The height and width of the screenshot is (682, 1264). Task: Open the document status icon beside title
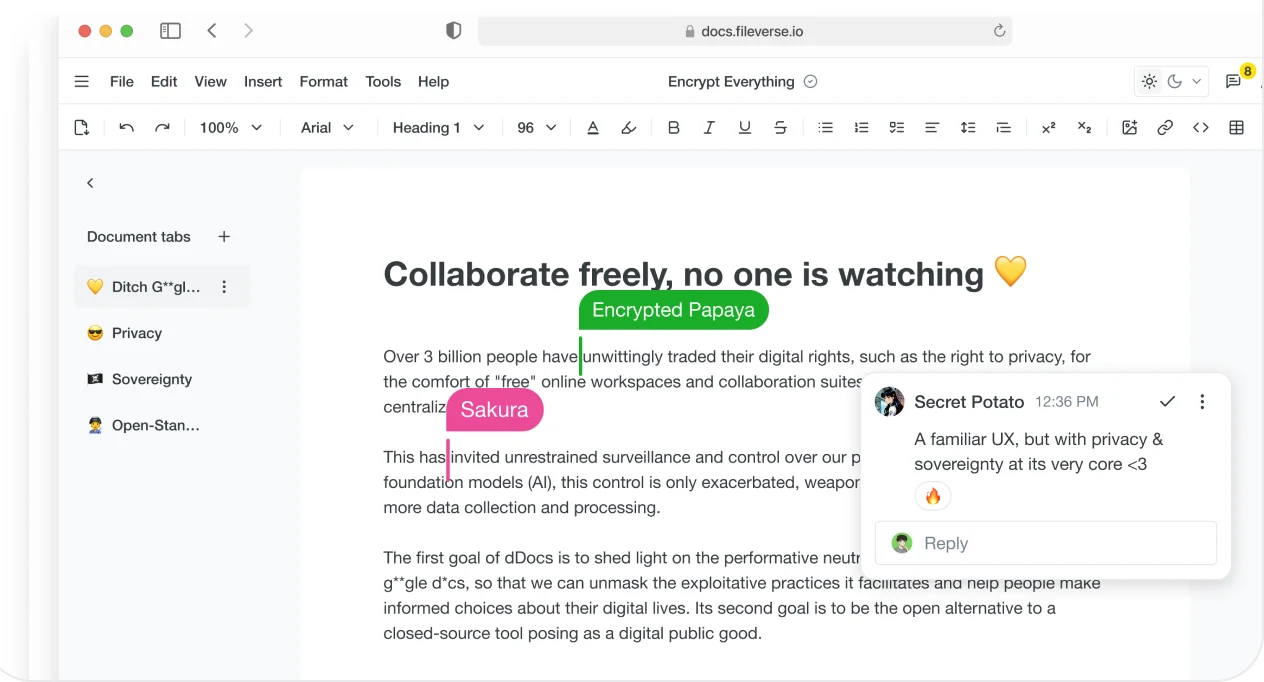click(x=811, y=82)
